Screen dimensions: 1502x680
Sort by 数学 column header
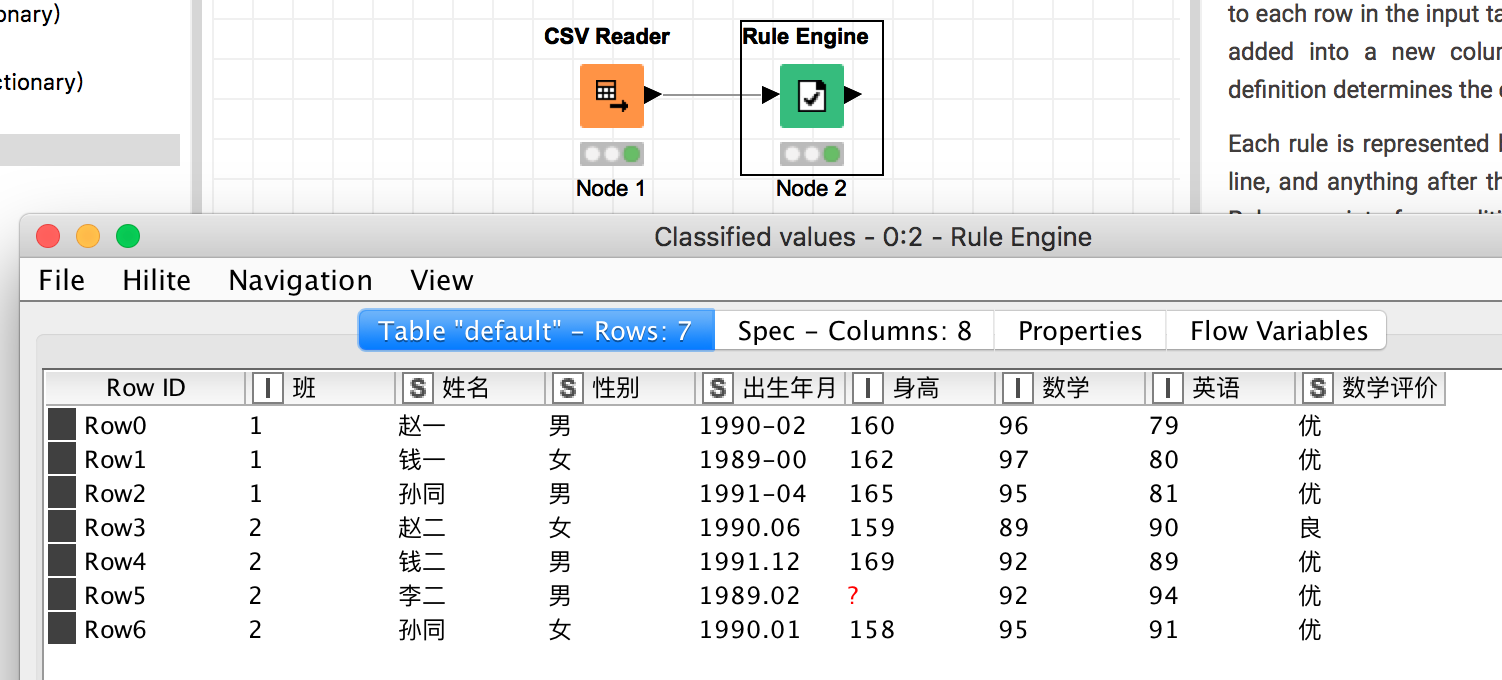click(x=1071, y=388)
